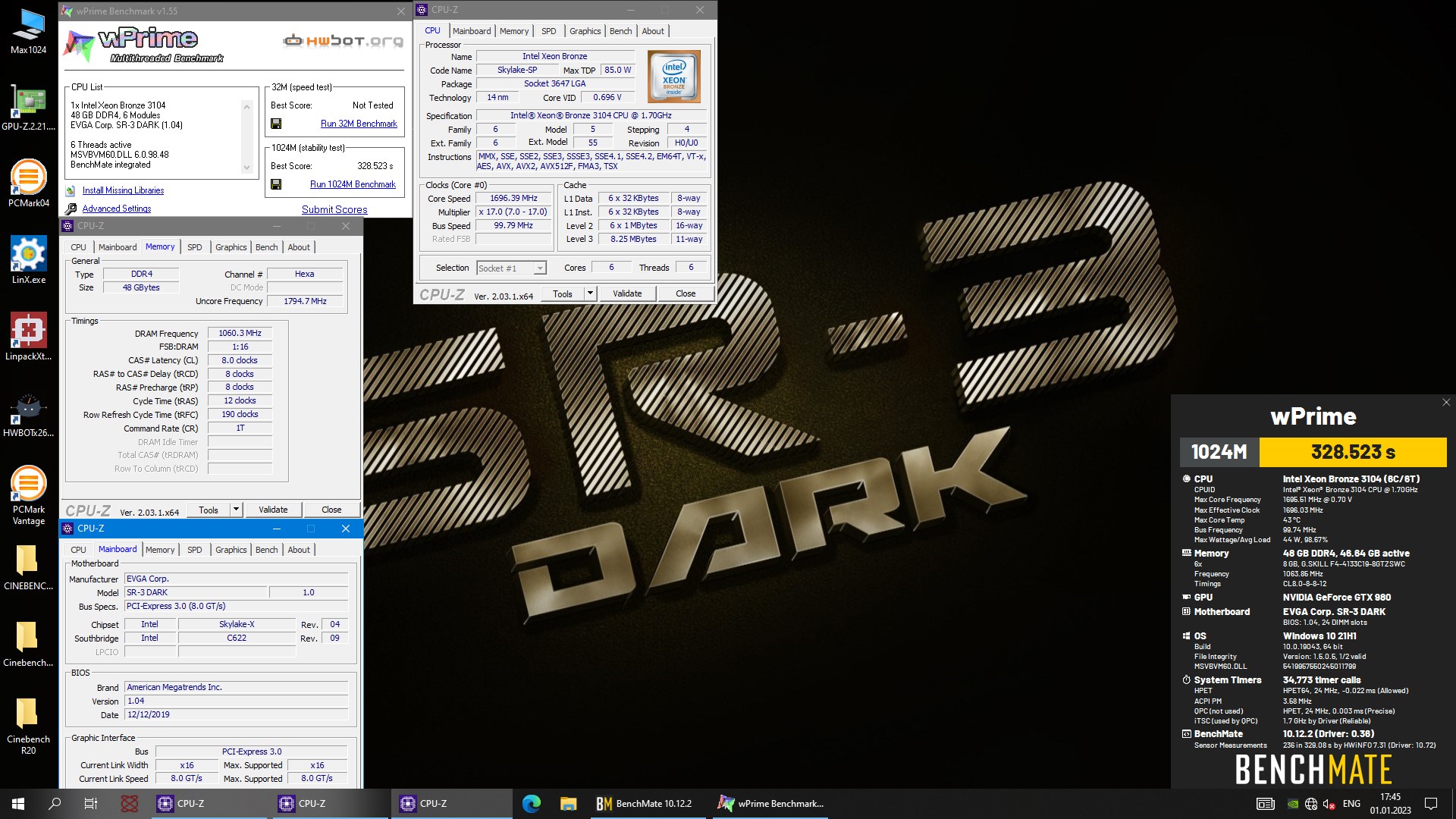Click Validate in top CPU-Z window
This screenshot has width=1456, height=819.
627,293
